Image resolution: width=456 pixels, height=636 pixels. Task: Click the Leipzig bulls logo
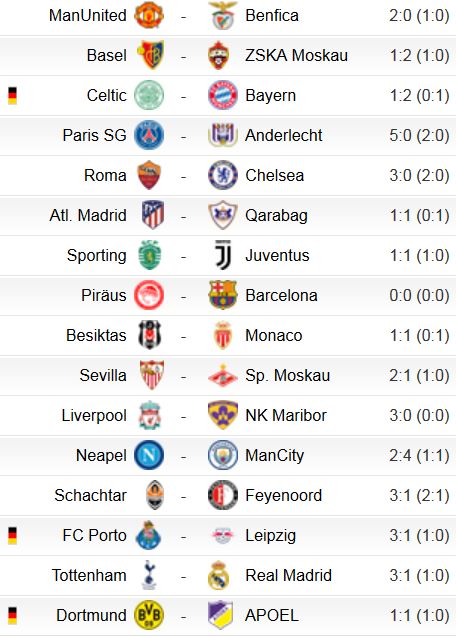click(x=223, y=535)
